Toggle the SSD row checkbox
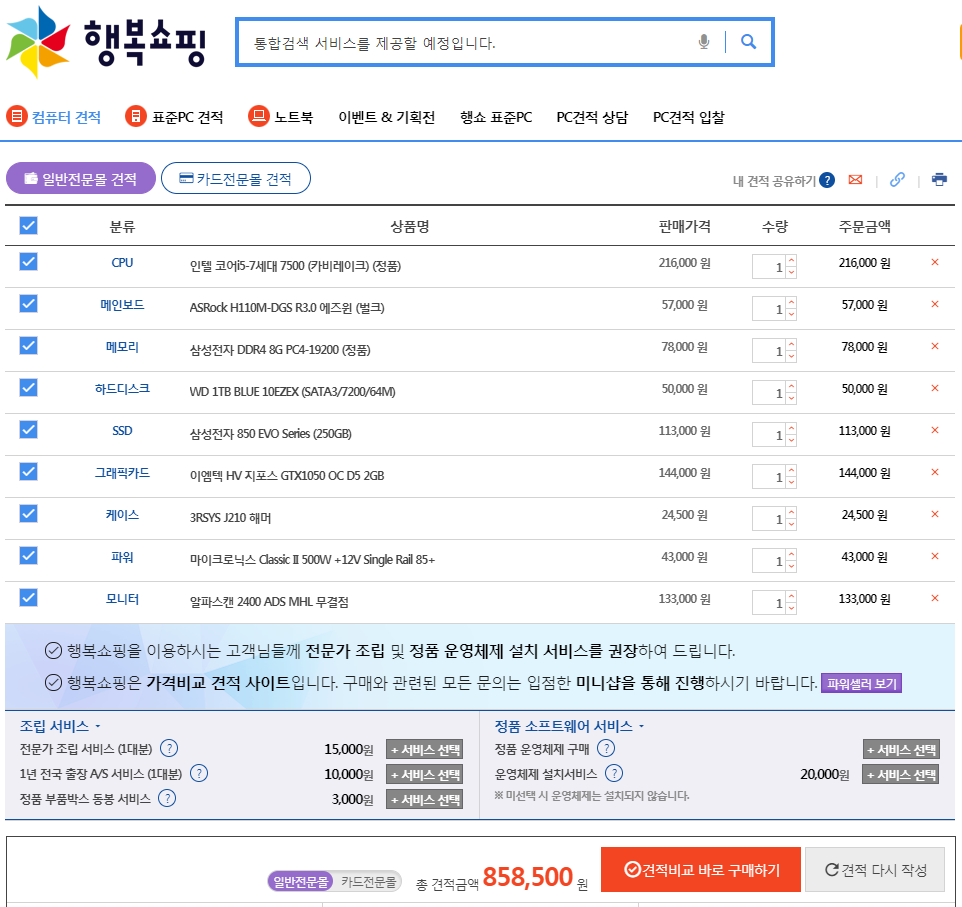This screenshot has width=962, height=907. click(28, 430)
